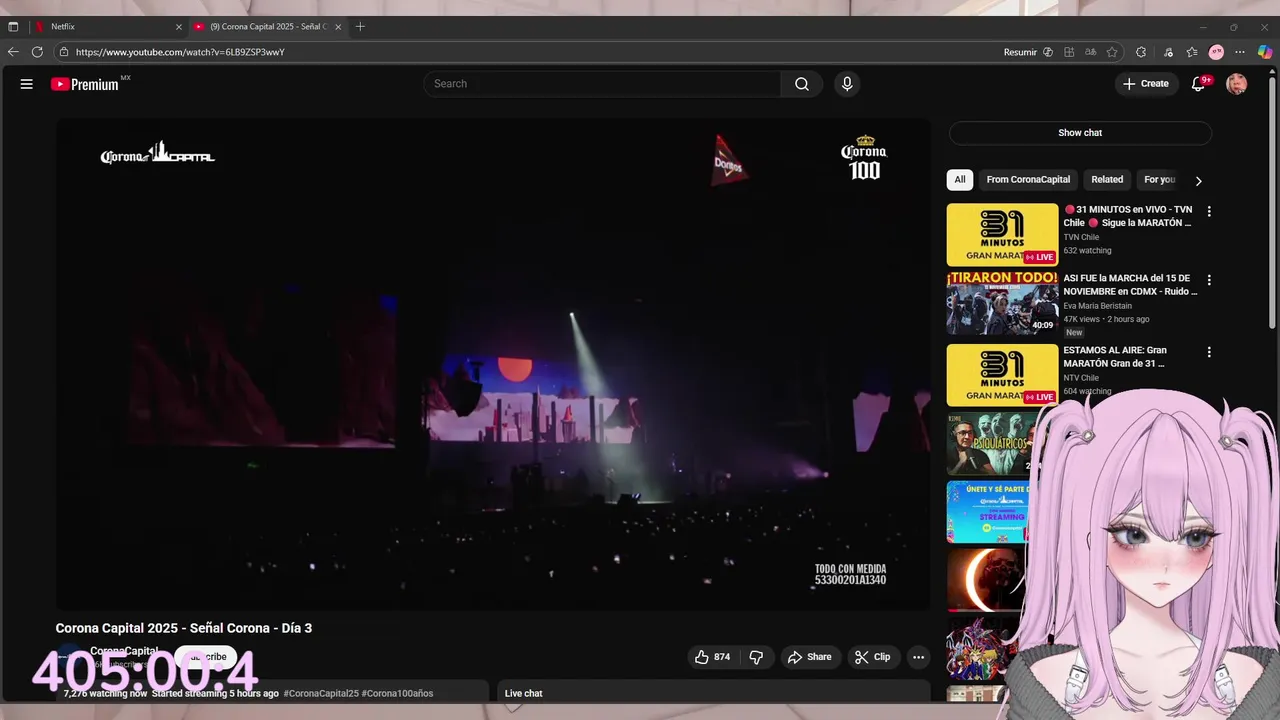
Task: Open the browser extensions puzzle icon
Action: 1141,52
